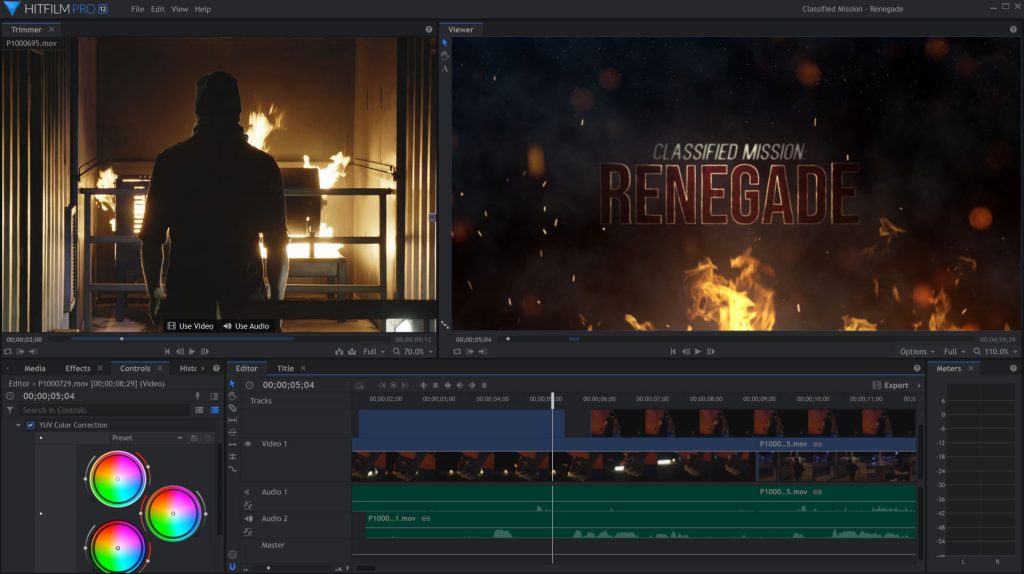The height and width of the screenshot is (574, 1024).
Task: Collapse the YUV Color Correction effect
Action: (x=18, y=425)
